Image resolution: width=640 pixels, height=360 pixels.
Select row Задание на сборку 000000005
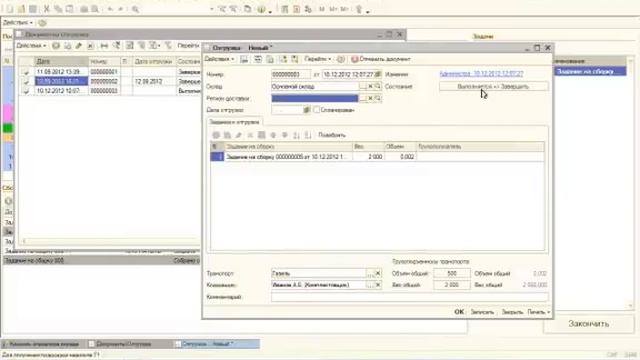click(x=377, y=157)
